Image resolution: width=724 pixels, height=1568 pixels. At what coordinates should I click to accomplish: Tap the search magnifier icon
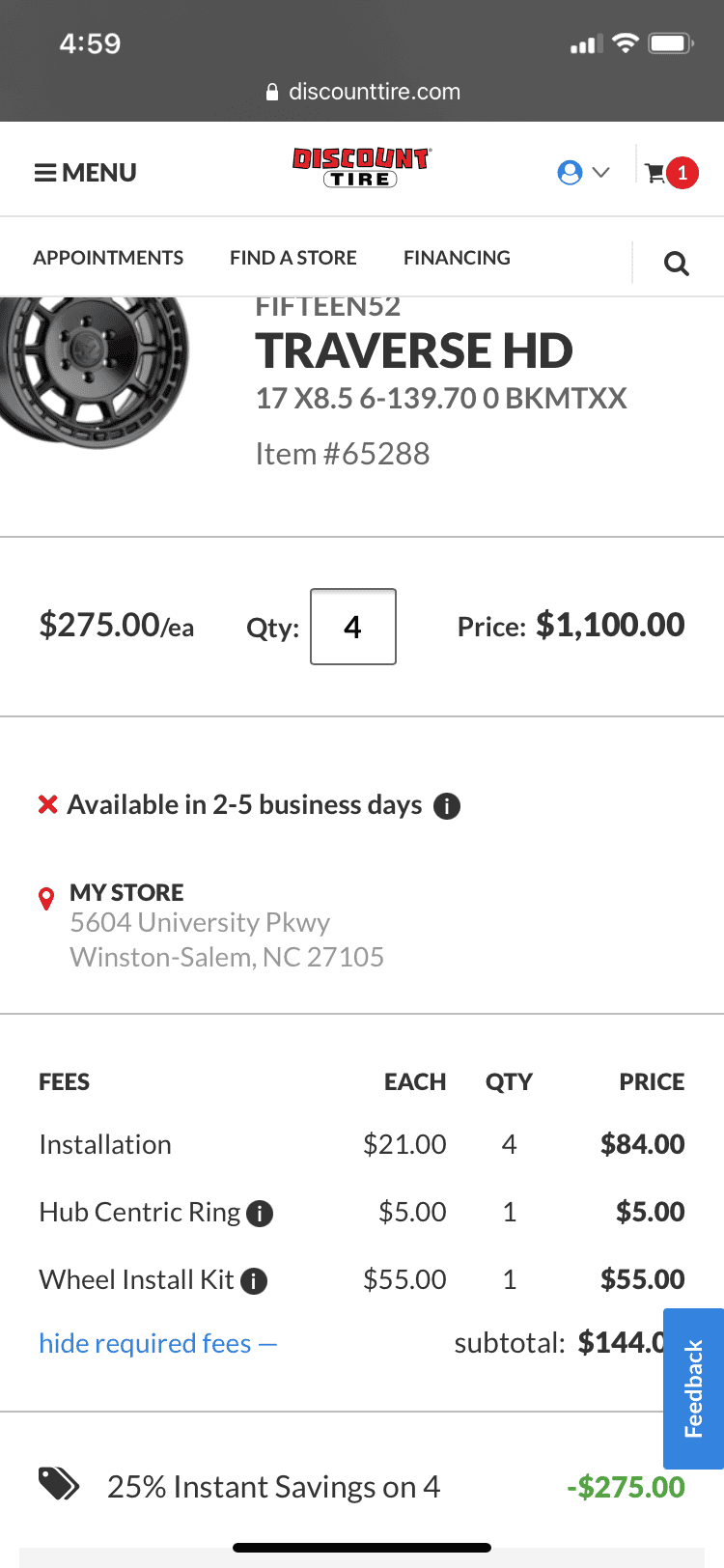pyautogui.click(x=677, y=263)
